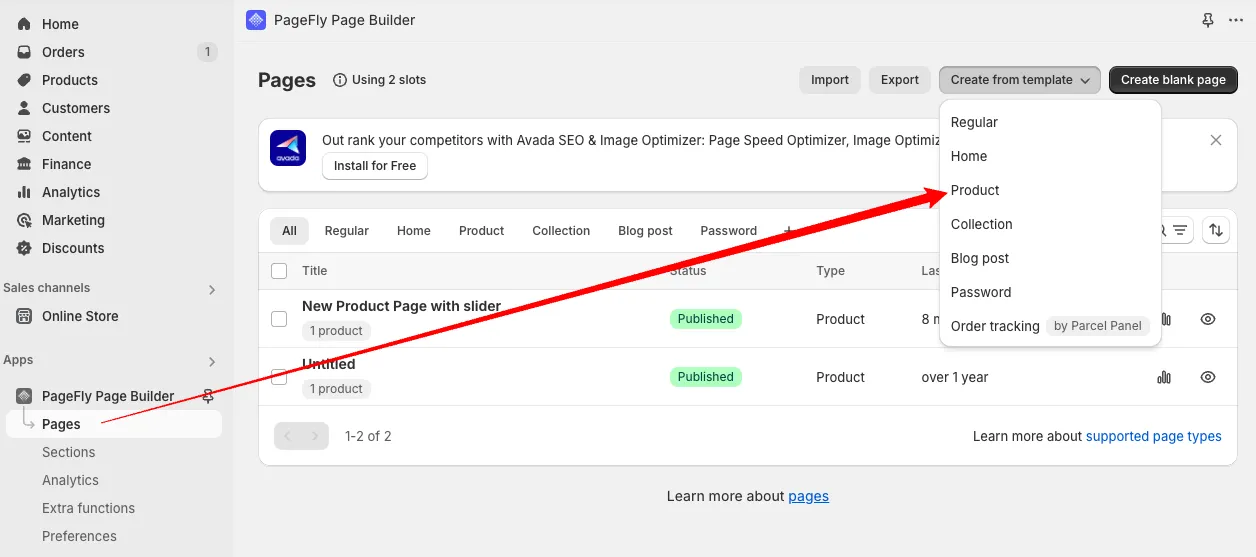Switch to the Password tab
Viewport: 1256px width, 557px height.
pyautogui.click(x=728, y=231)
